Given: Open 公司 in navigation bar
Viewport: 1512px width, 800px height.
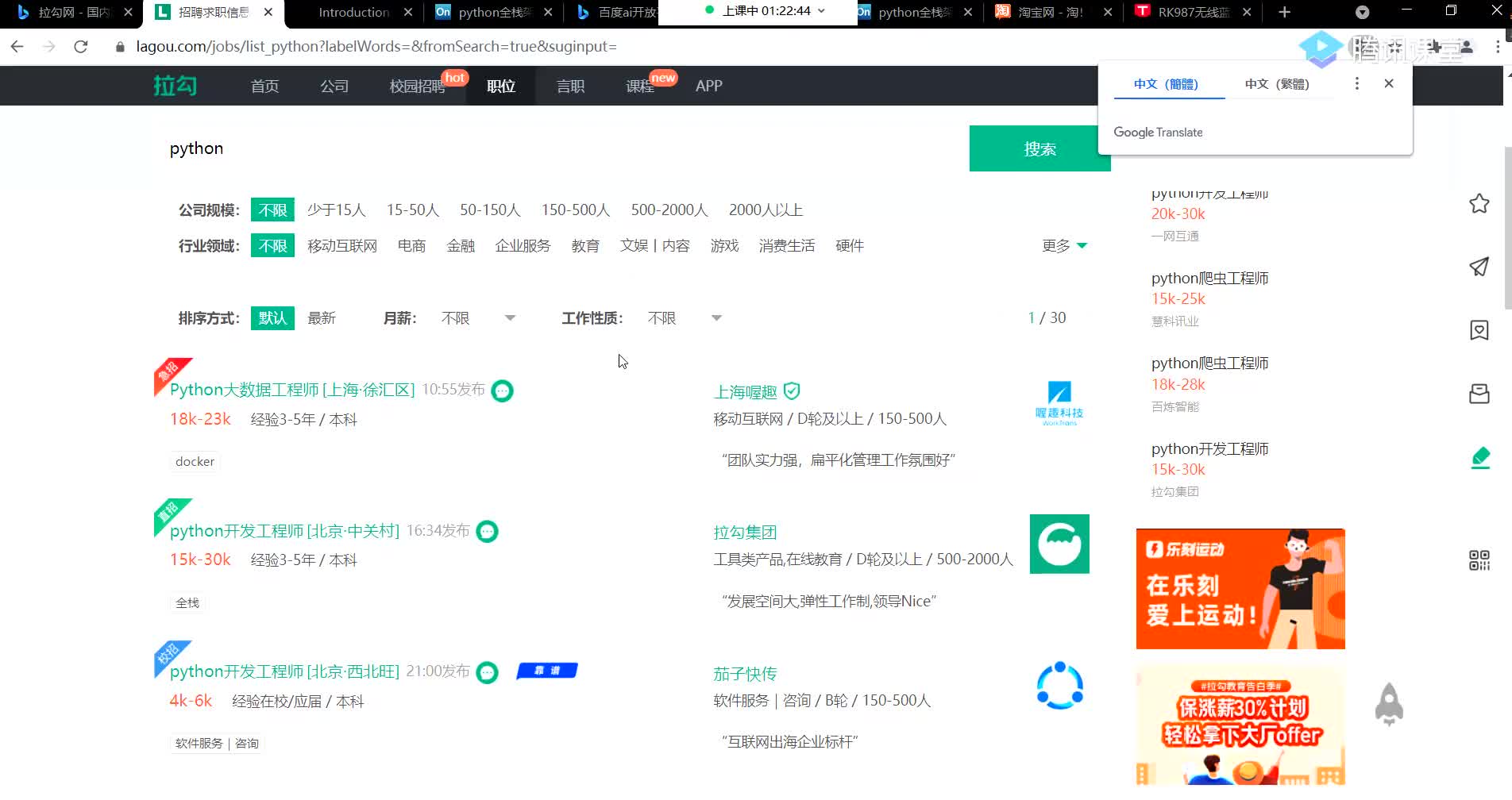Looking at the screenshot, I should tap(334, 86).
